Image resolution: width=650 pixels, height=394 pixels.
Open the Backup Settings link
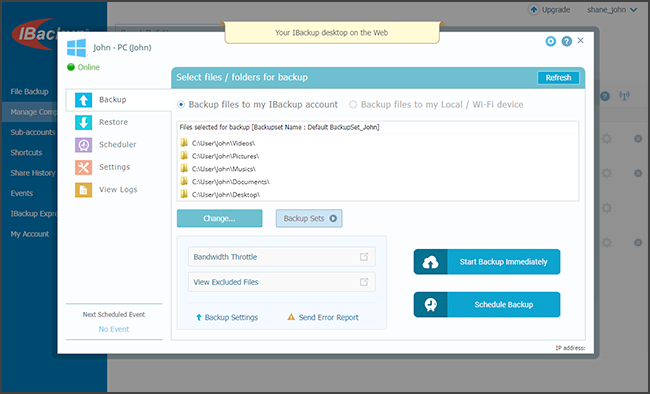[x=231, y=317]
